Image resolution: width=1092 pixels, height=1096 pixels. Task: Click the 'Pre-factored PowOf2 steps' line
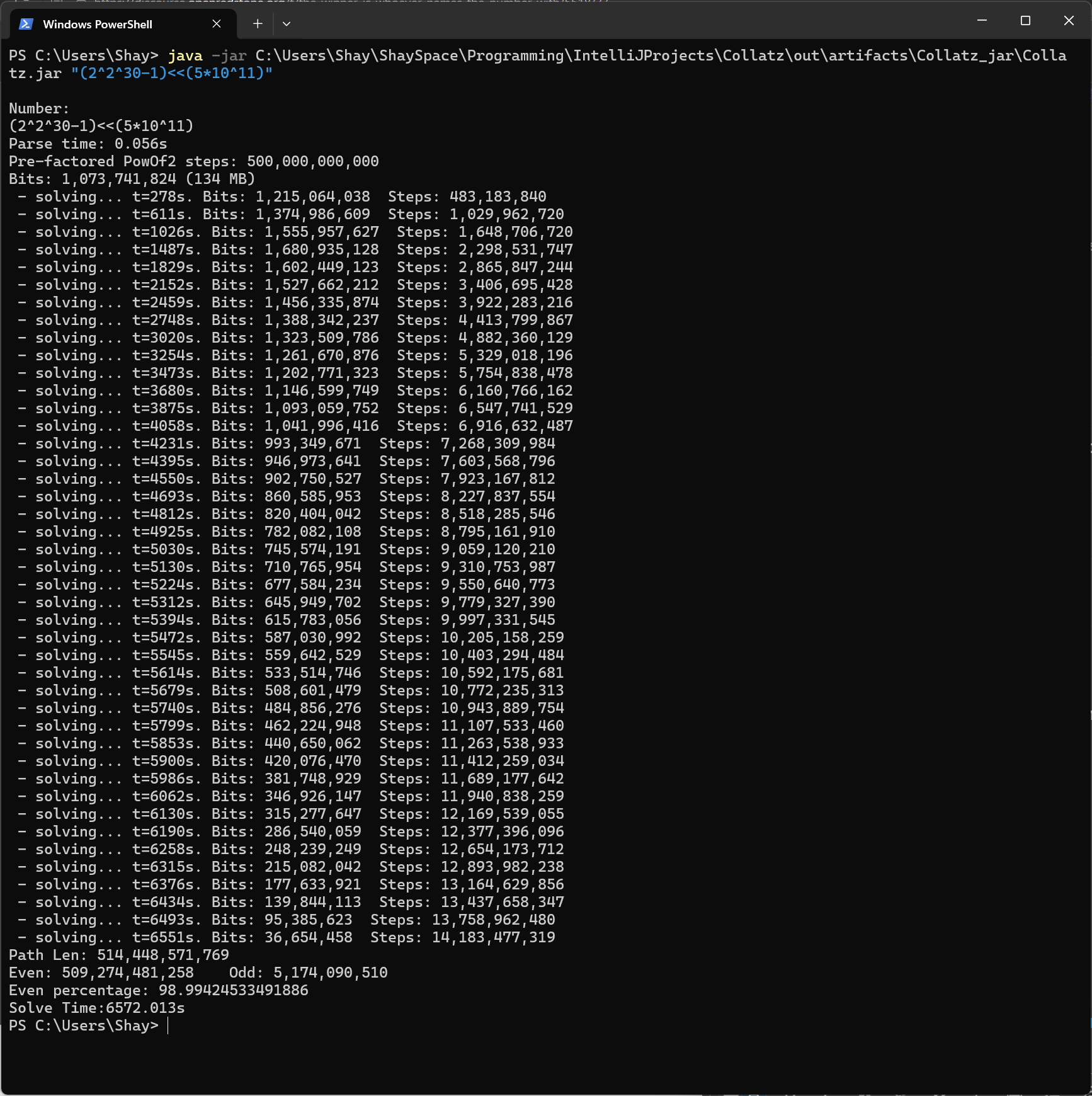(x=193, y=162)
